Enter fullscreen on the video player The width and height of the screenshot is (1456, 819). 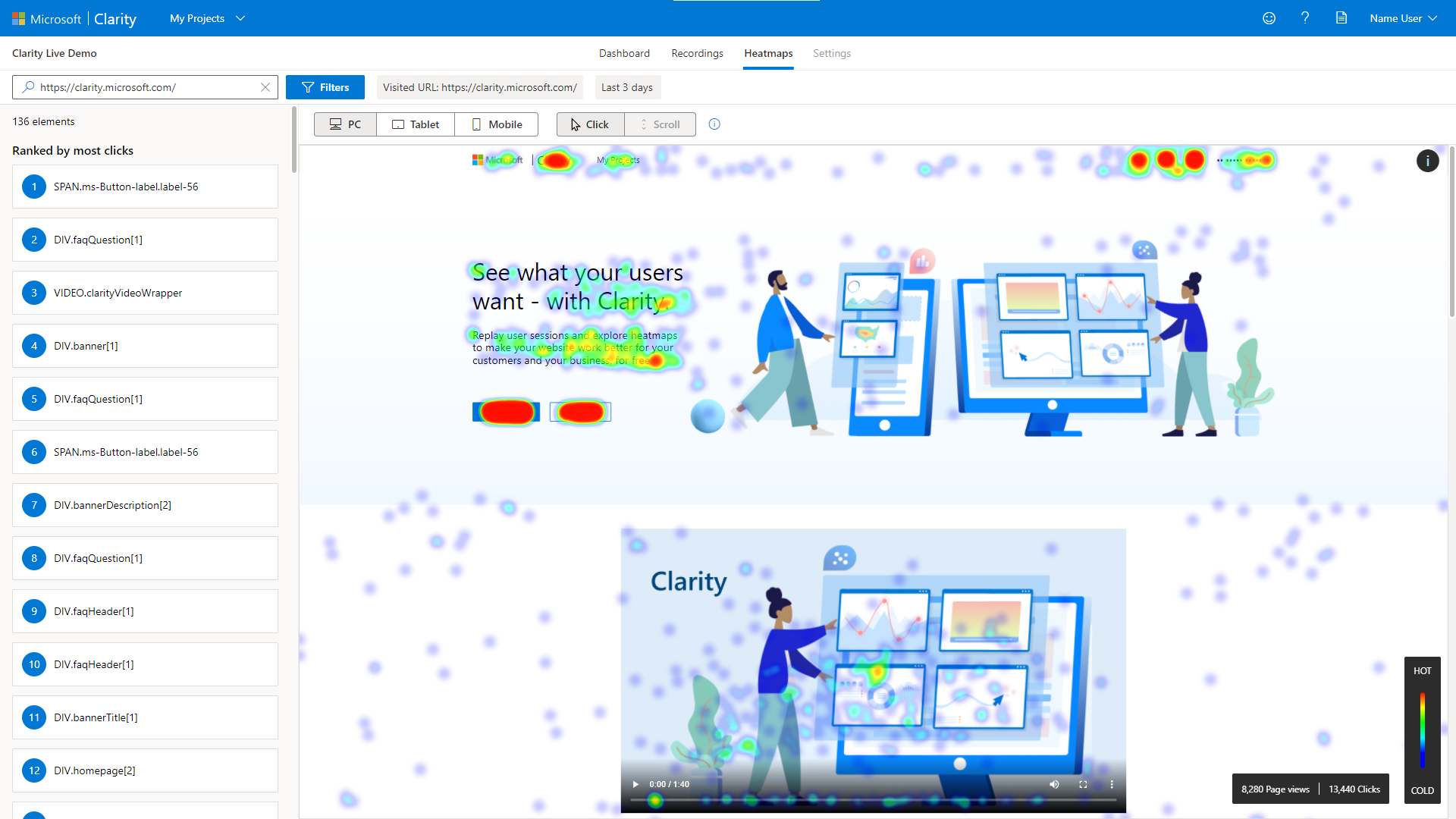(1083, 784)
